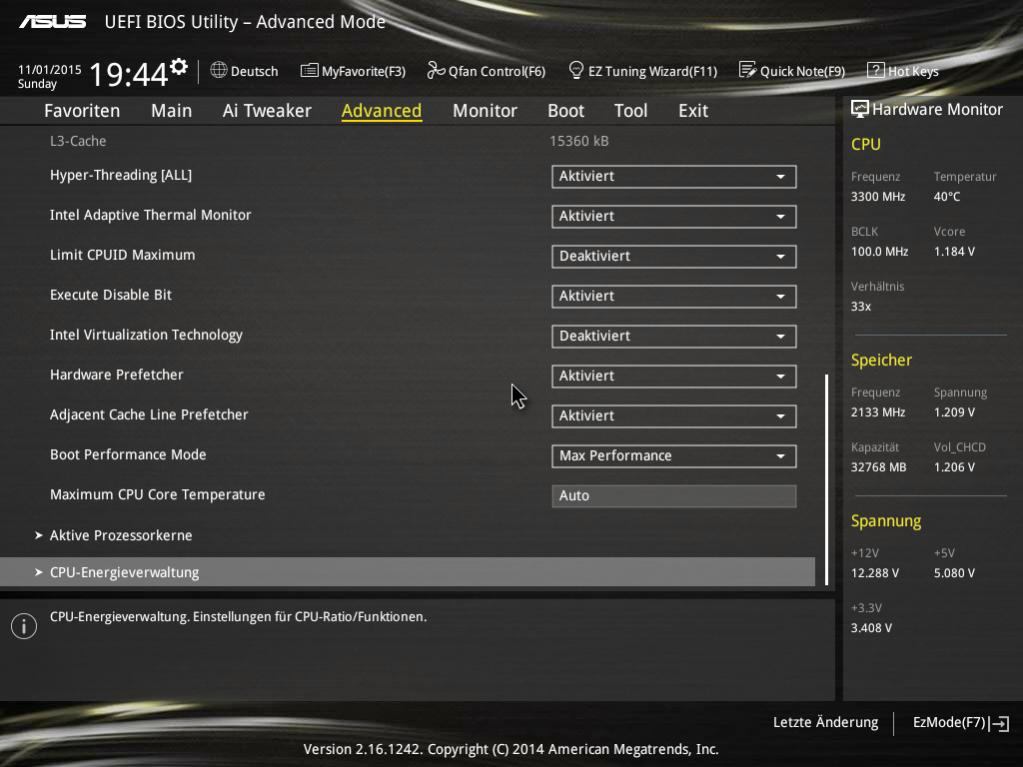Click memory frequency value 2133 MHz
Screen dimensions: 1023x767
tap(878, 412)
